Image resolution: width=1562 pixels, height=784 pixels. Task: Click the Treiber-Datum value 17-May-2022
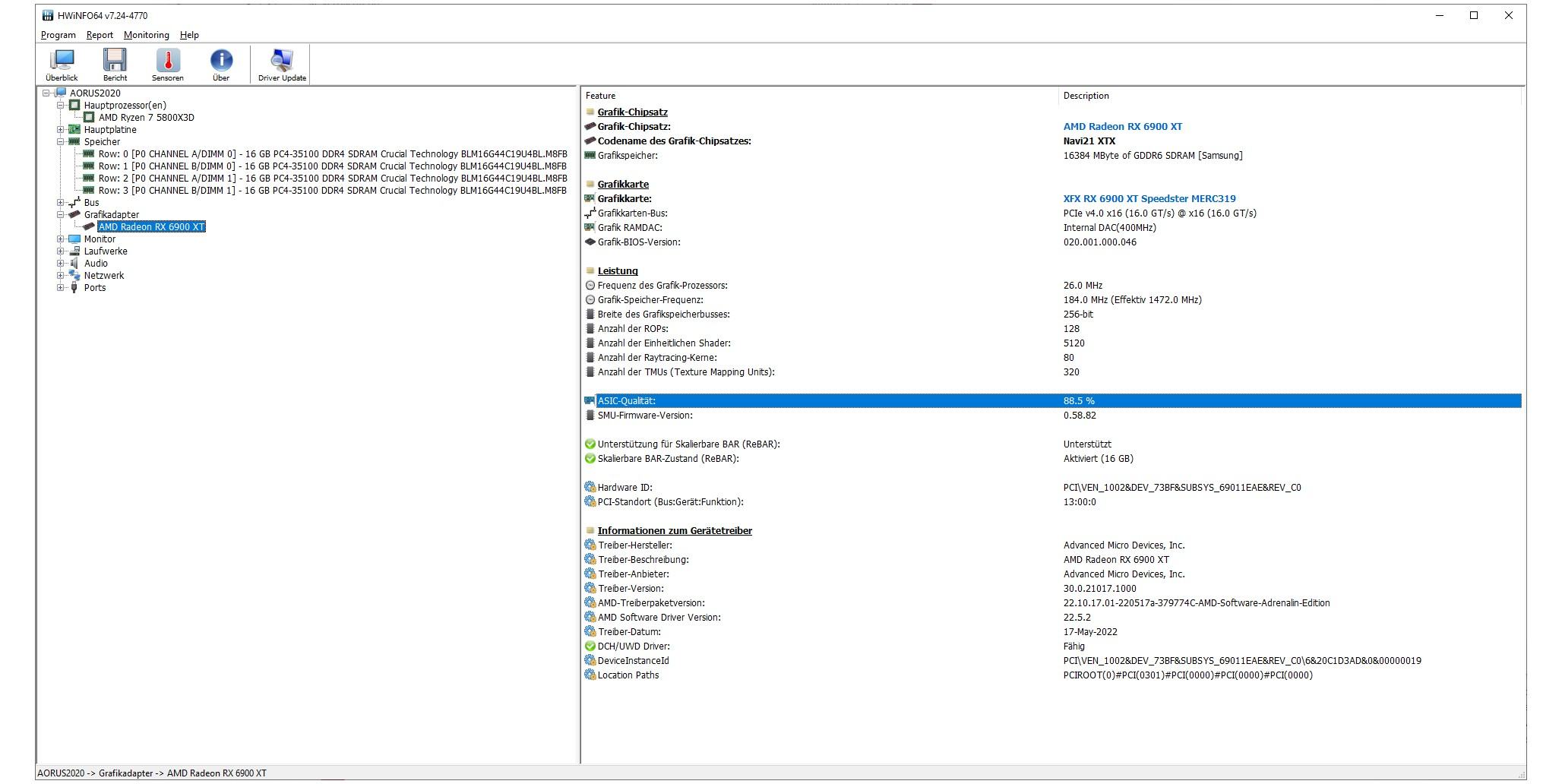point(1090,632)
